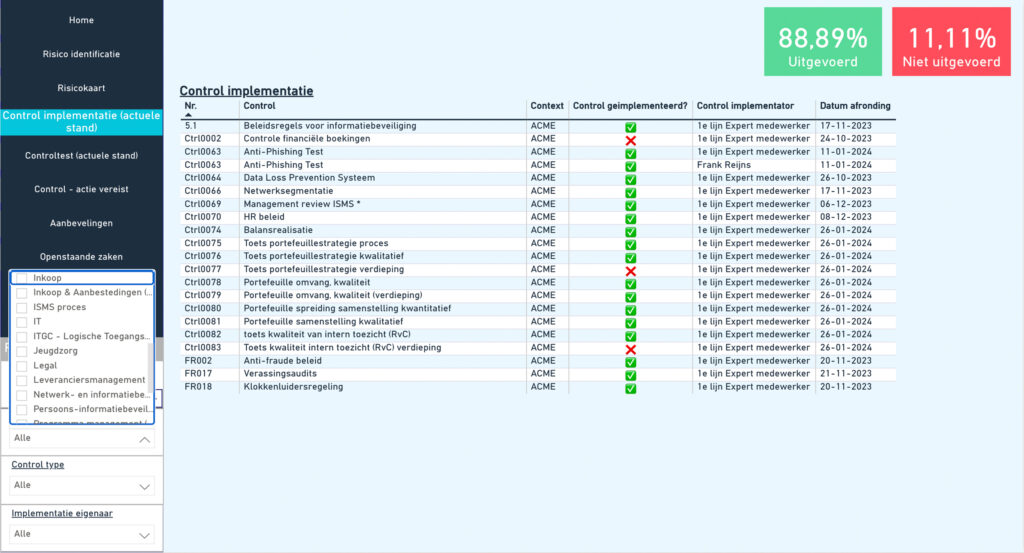Click green checkmark for Management review ISMS
This screenshot has width=1024, height=553.
pyautogui.click(x=630, y=206)
